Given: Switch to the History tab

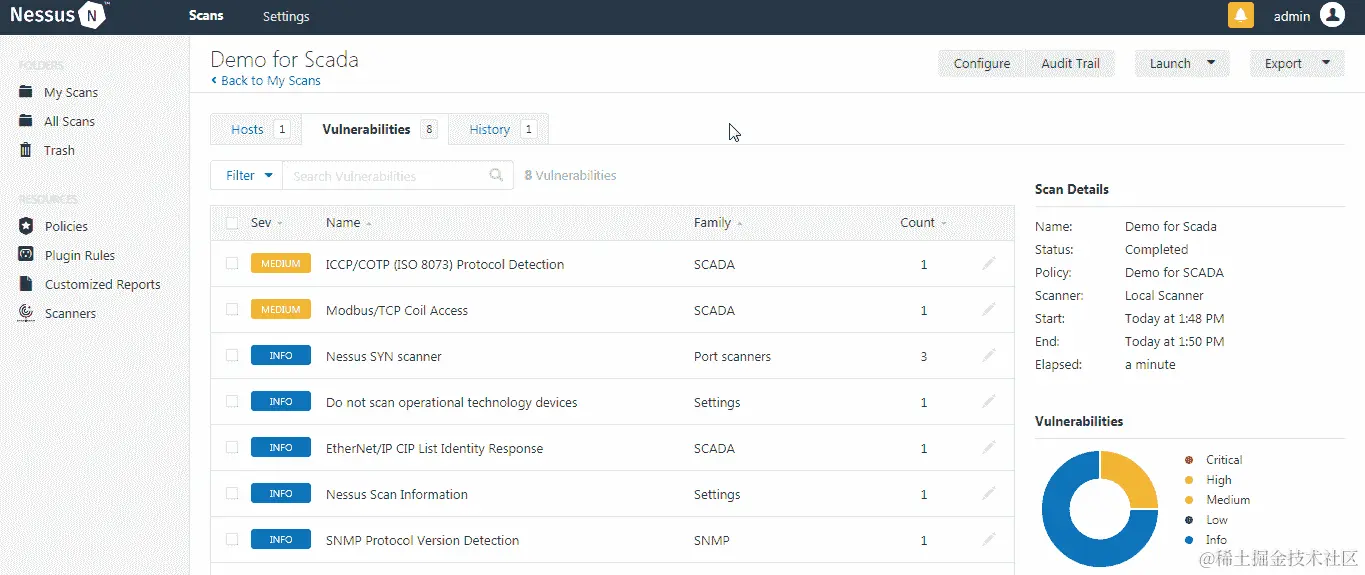Looking at the screenshot, I should pyautogui.click(x=498, y=129).
